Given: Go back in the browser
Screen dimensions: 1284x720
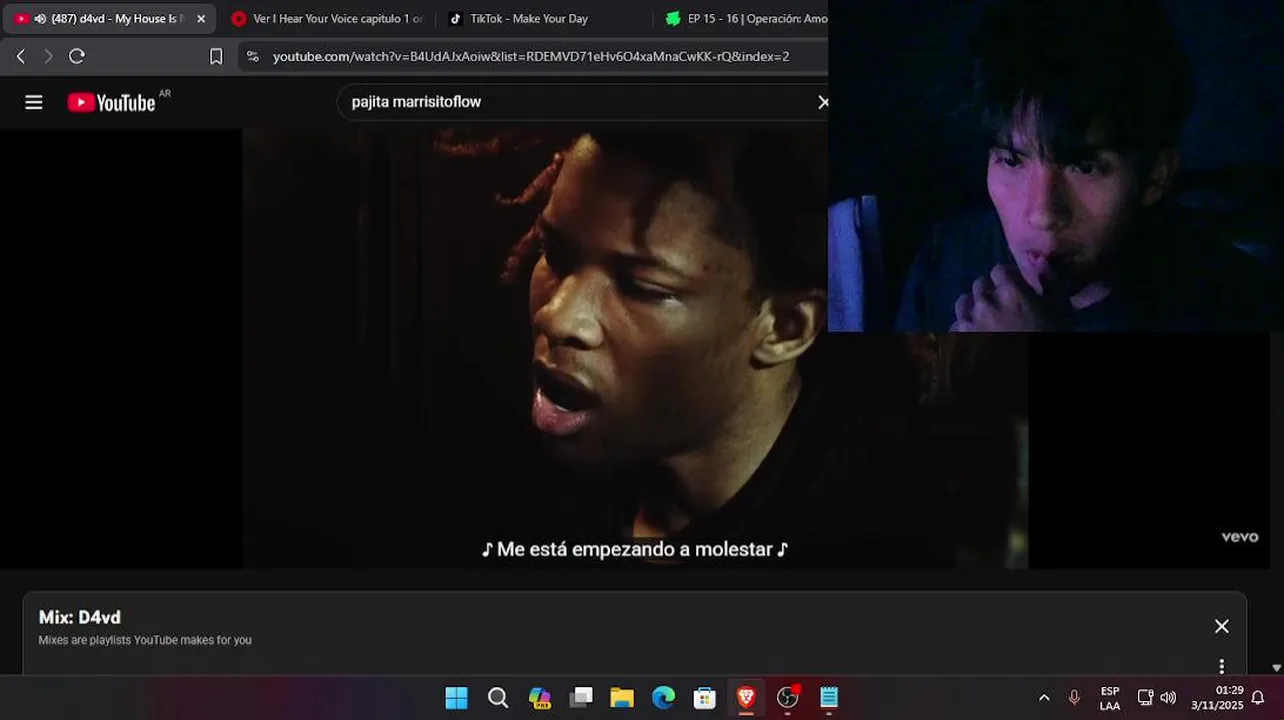Looking at the screenshot, I should 20,56.
